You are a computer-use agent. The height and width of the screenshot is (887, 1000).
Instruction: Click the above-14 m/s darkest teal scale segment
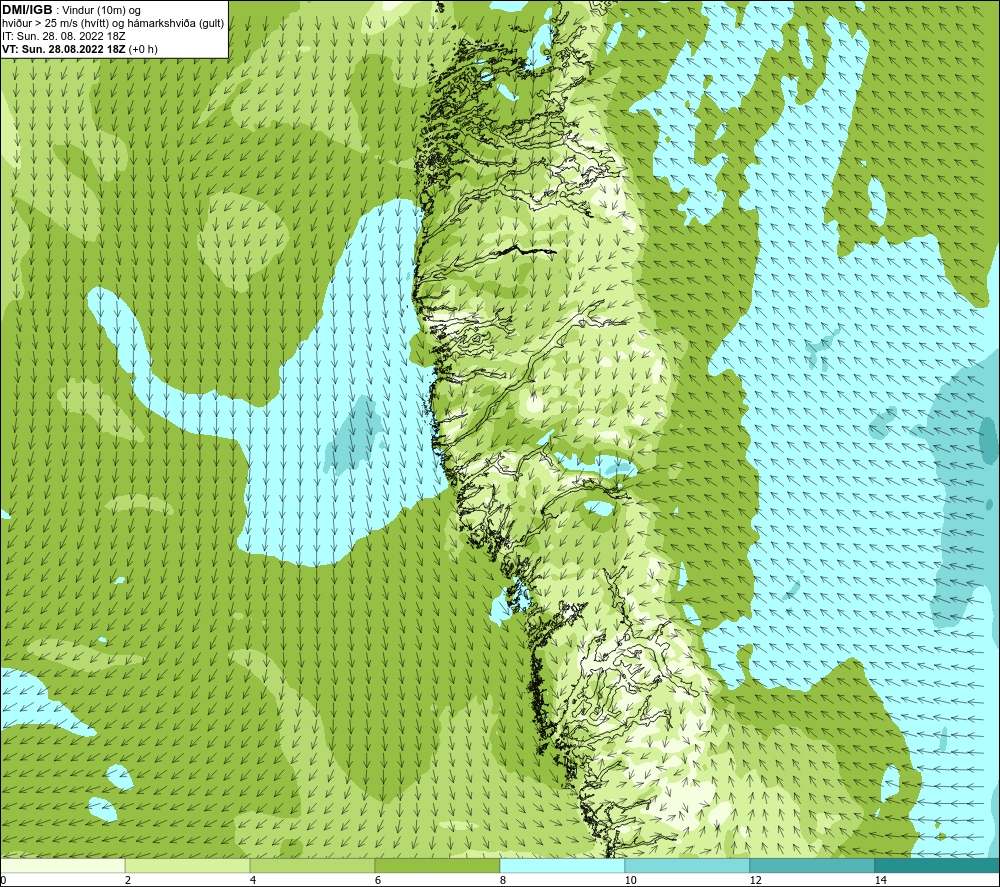[x=938, y=866]
